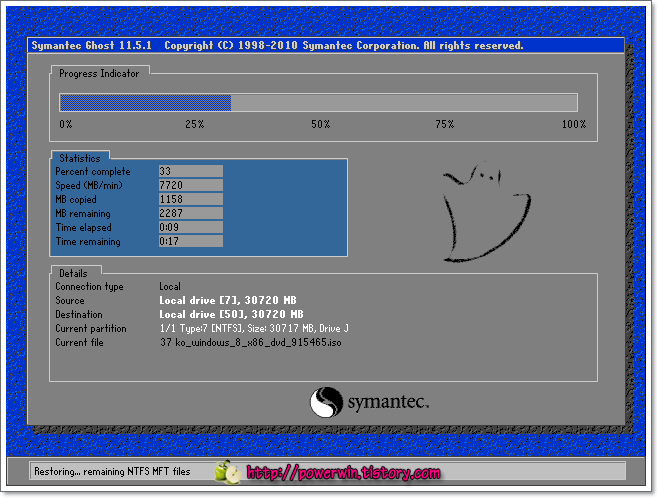Click the blue progress indicator bar

click(145, 103)
